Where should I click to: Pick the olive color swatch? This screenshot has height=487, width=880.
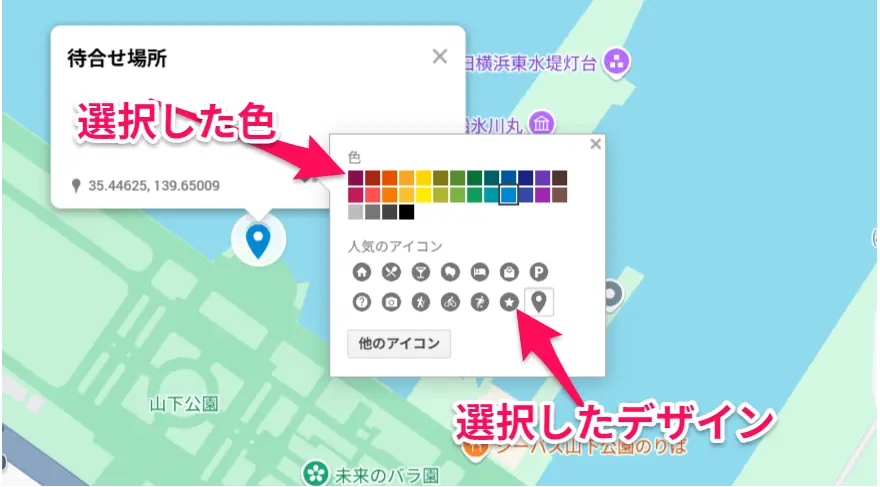pos(441,178)
